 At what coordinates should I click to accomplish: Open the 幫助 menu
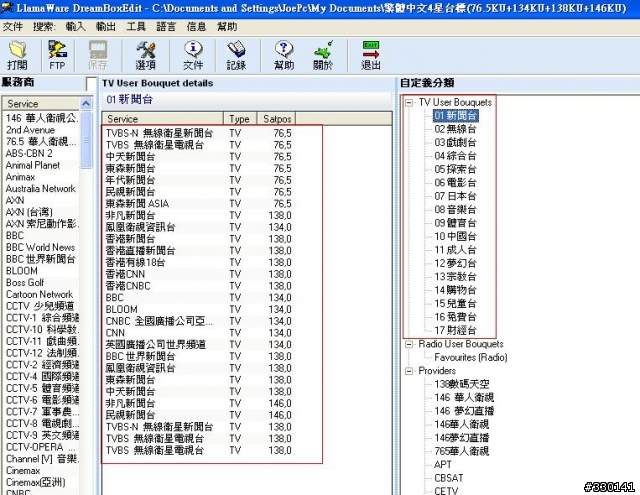point(227,27)
